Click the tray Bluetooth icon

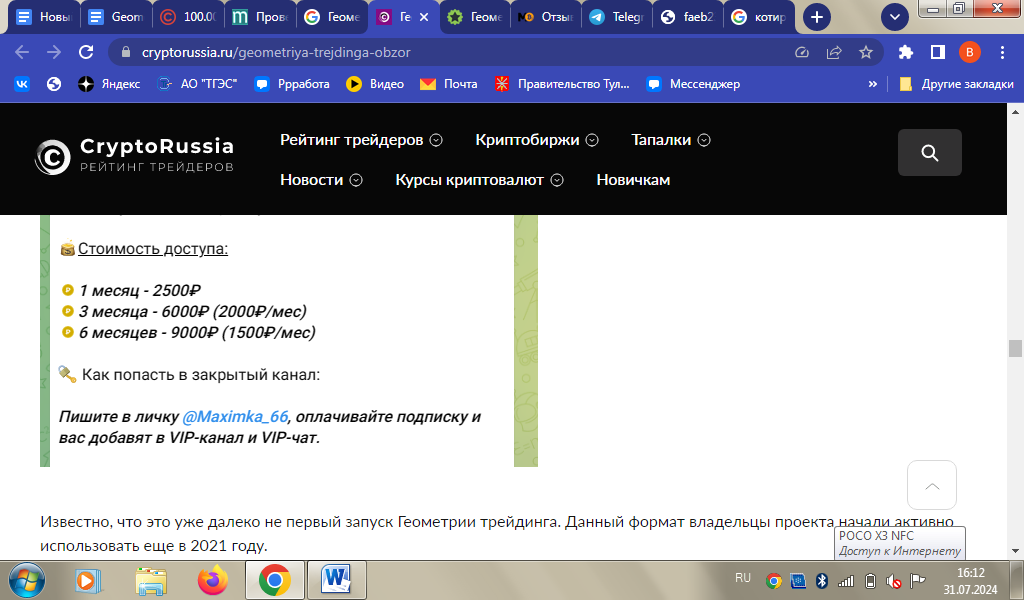point(822,580)
